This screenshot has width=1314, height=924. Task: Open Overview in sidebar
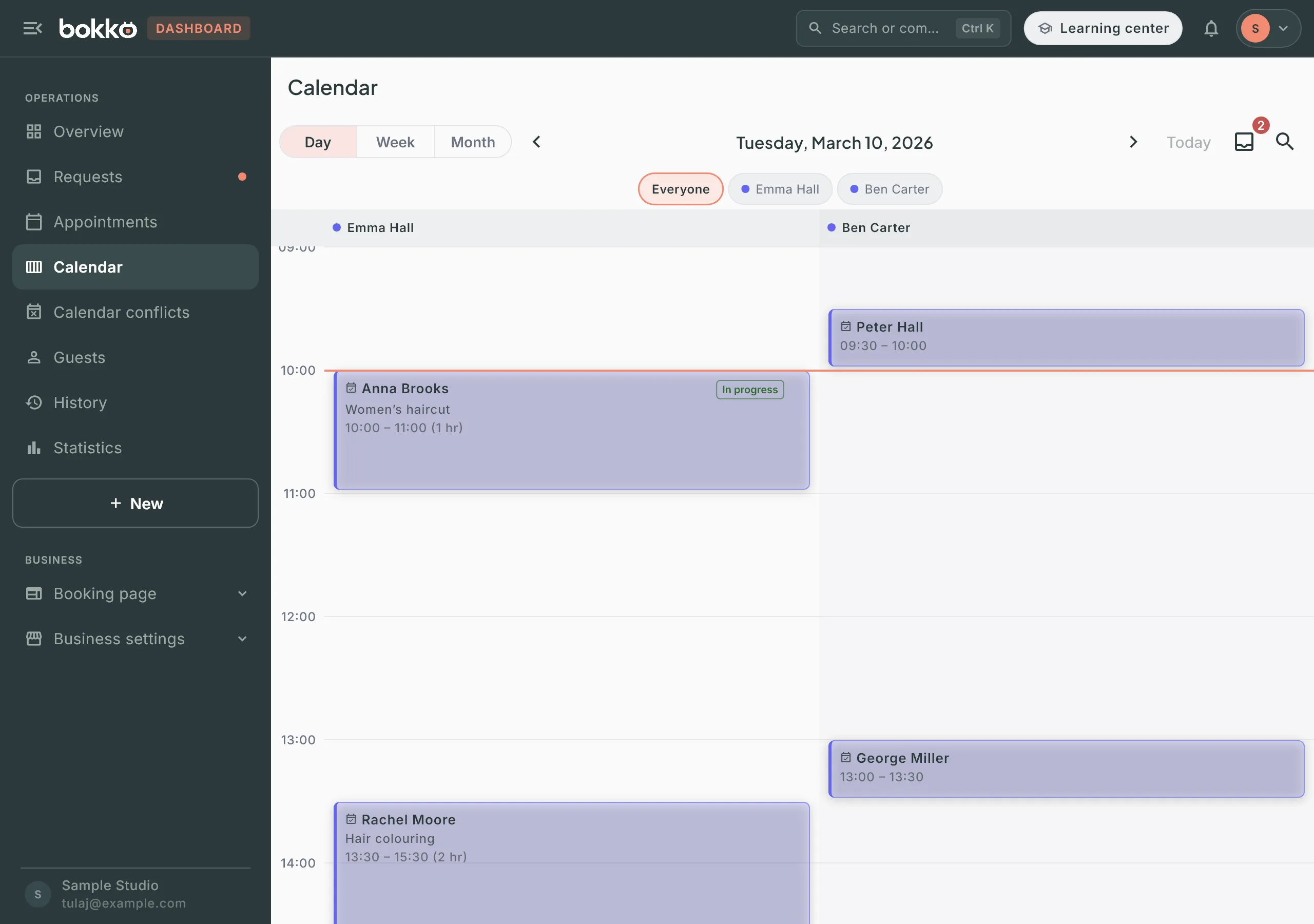(135, 132)
